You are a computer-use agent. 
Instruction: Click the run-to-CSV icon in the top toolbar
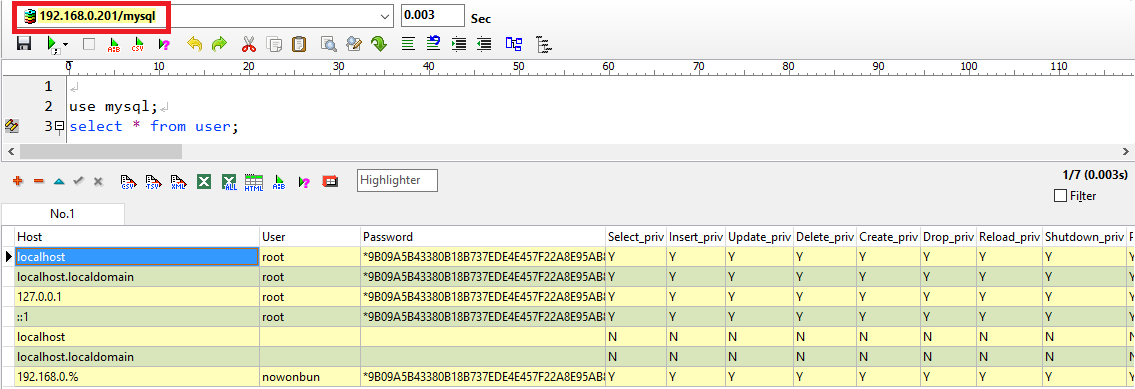pos(138,44)
